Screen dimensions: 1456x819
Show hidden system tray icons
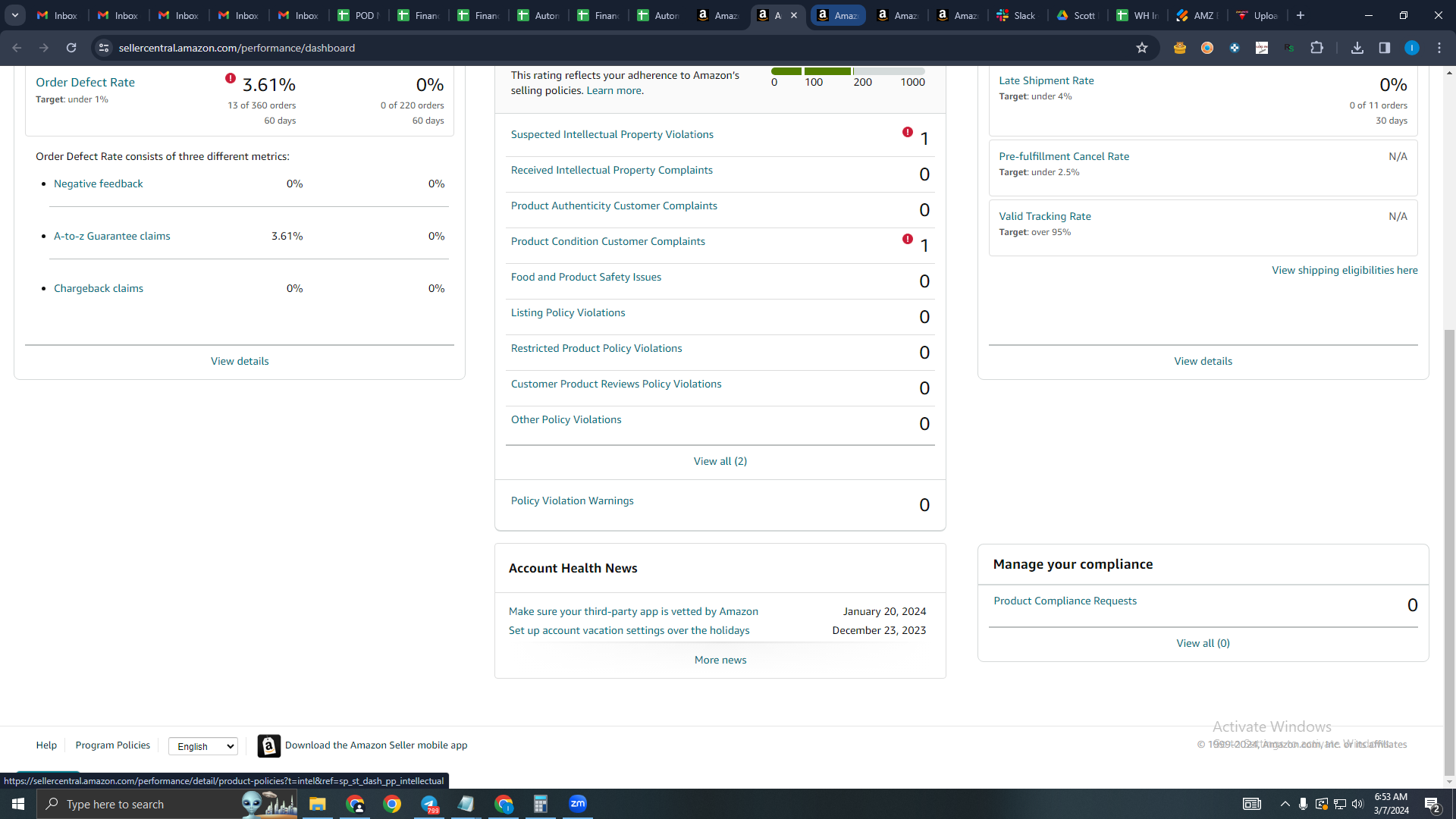[1285, 804]
